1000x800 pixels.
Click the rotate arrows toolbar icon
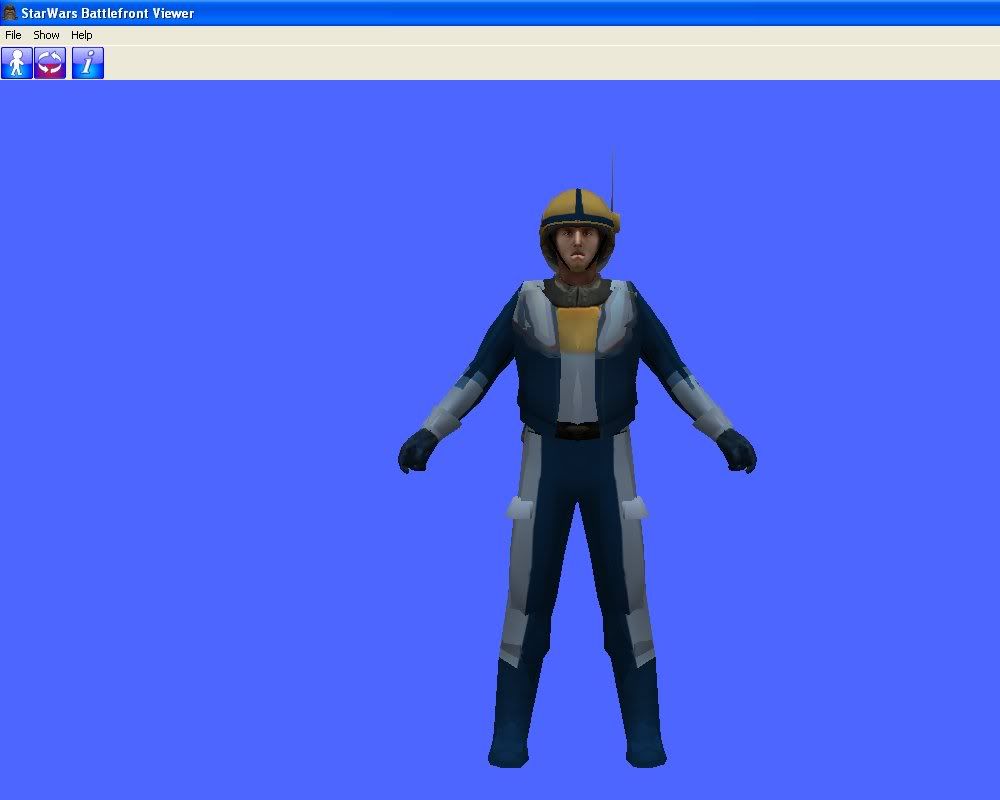[x=50, y=63]
